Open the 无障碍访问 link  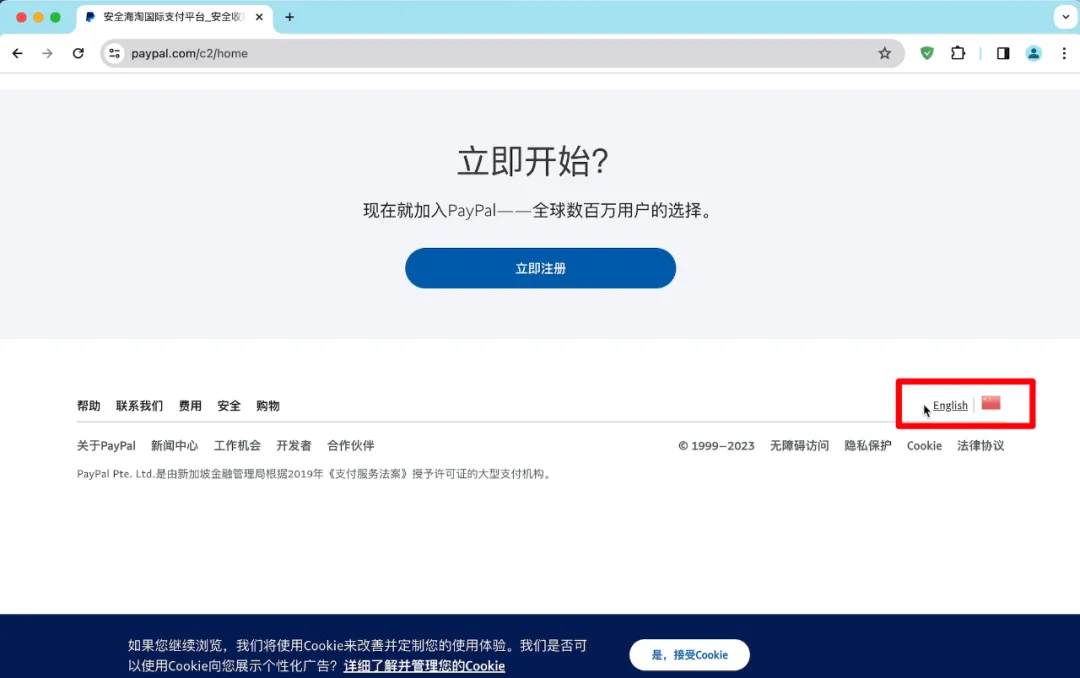click(x=800, y=446)
